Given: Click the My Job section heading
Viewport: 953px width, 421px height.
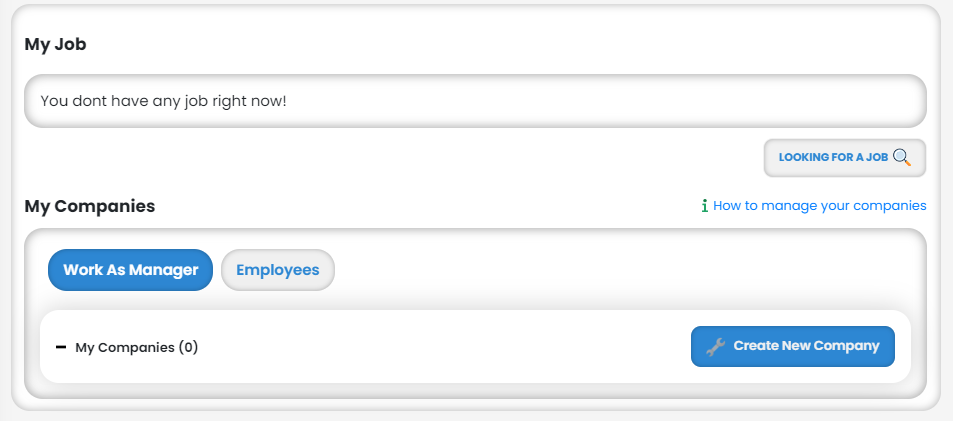Looking at the screenshot, I should click(55, 45).
